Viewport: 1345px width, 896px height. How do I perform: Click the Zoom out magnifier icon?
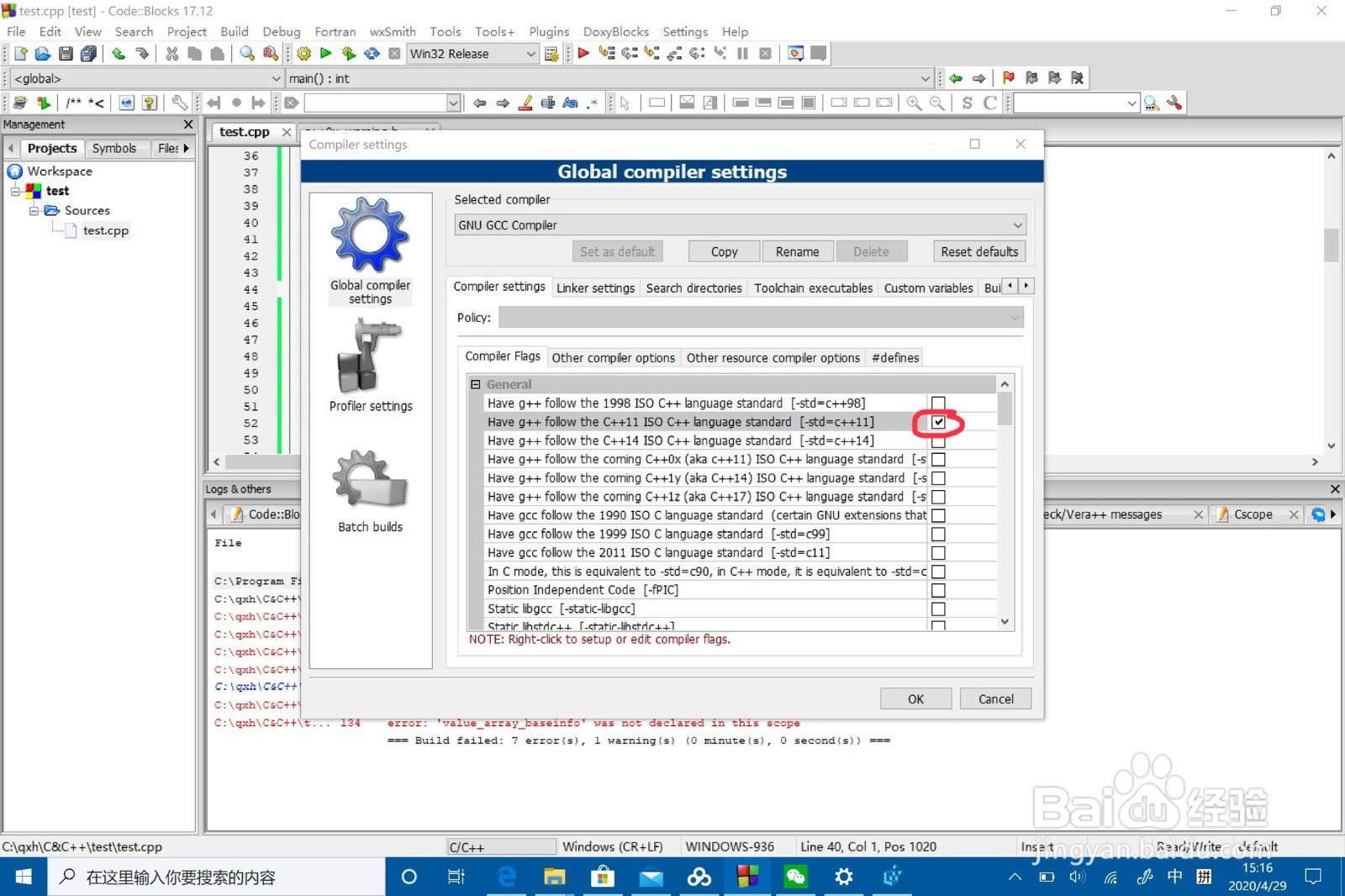point(936,103)
